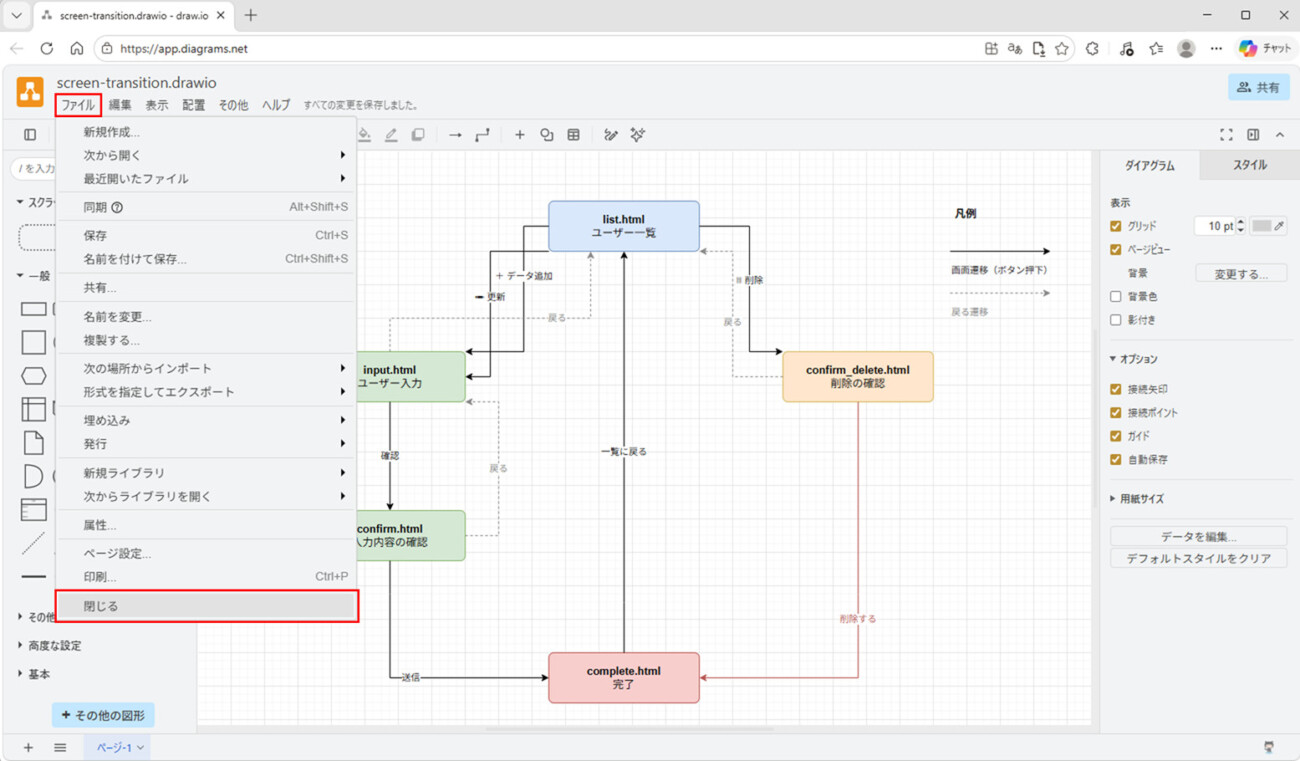The image size is (1300, 761).
Task: Enable the 背景色 checkbox
Action: (1116, 297)
